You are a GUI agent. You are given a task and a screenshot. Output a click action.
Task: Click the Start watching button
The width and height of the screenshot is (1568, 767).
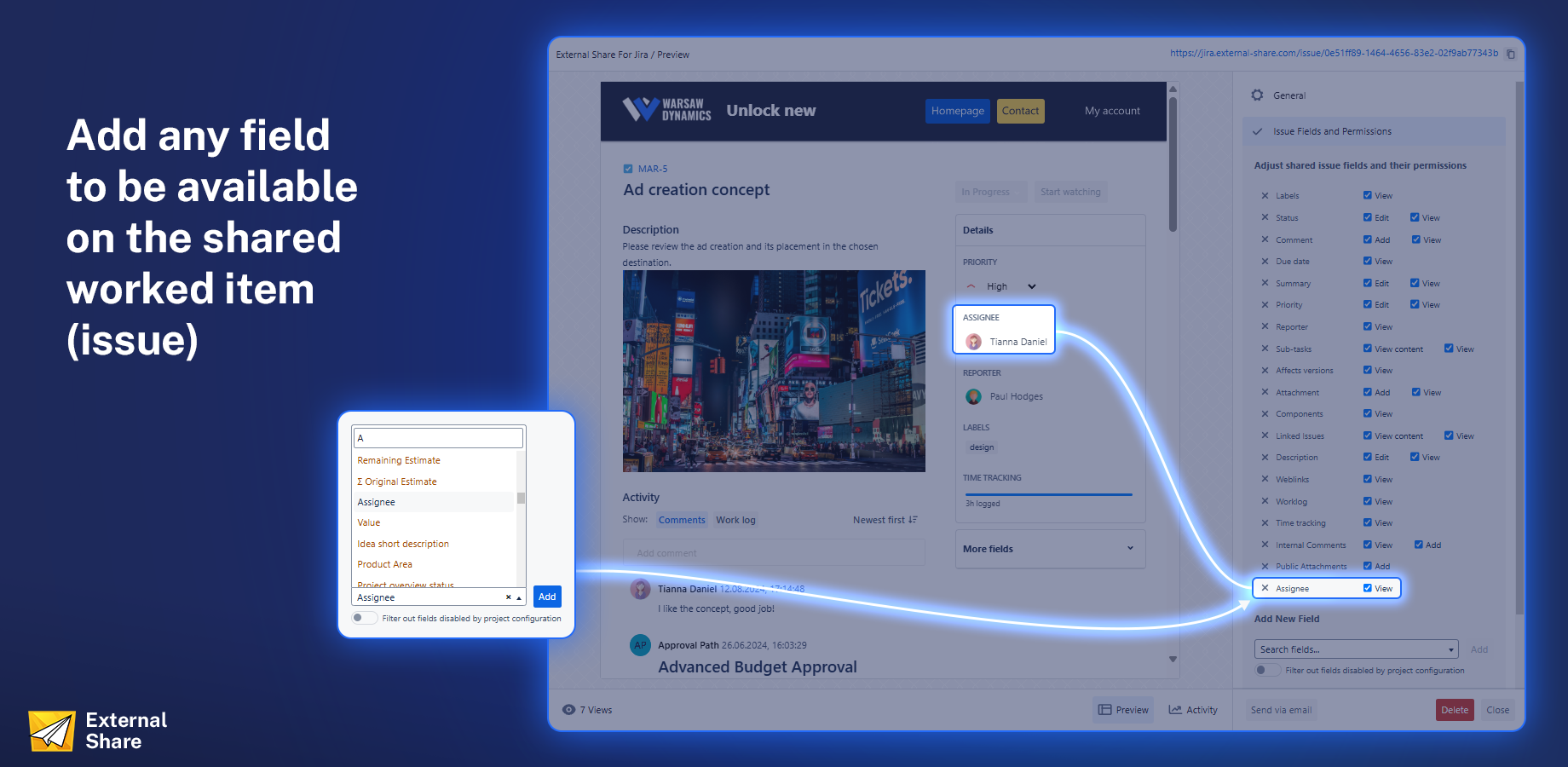pyautogui.click(x=1070, y=192)
